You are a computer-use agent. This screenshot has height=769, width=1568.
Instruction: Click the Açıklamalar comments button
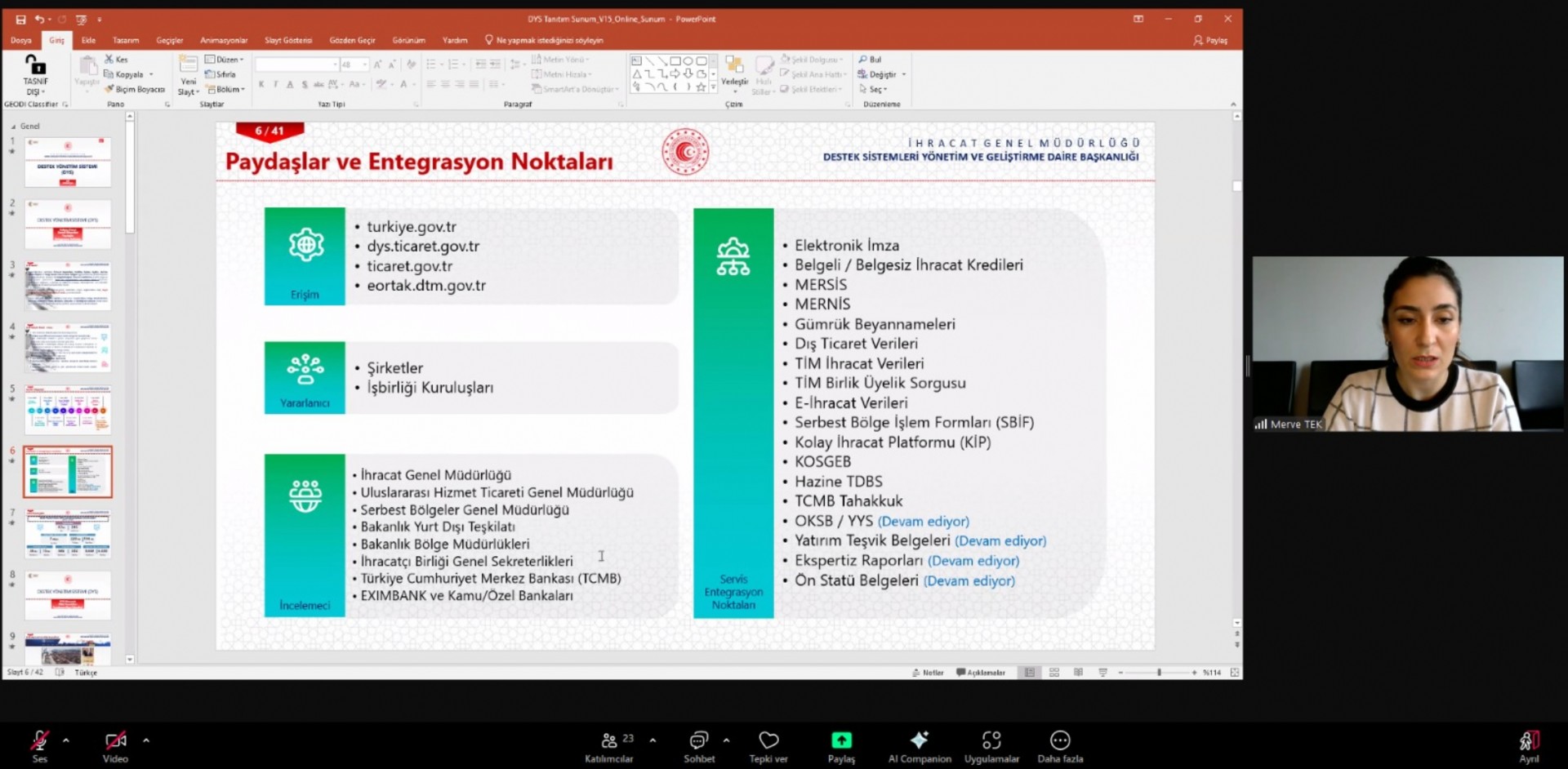click(x=981, y=673)
